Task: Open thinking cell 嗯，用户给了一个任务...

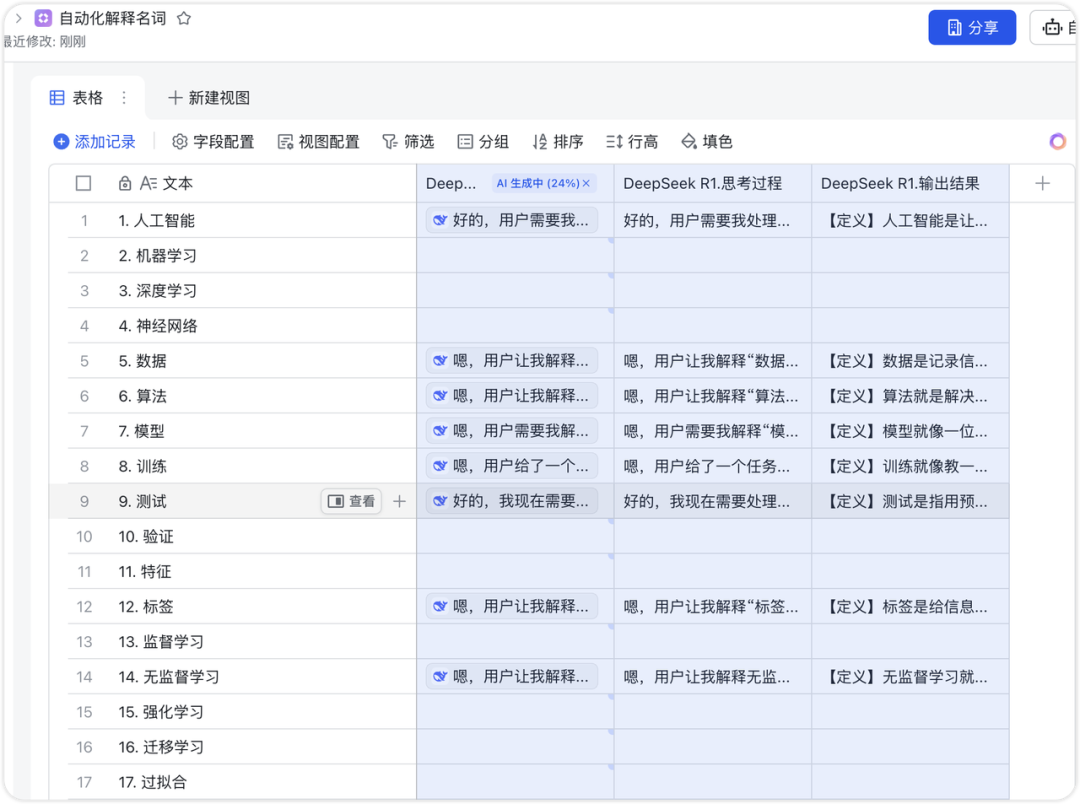Action: click(712, 466)
